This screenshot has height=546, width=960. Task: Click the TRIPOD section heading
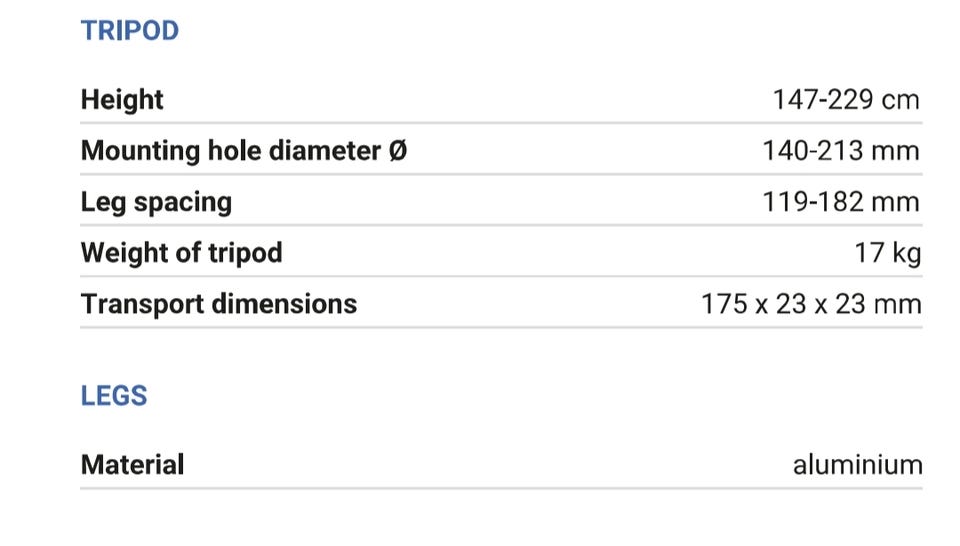(129, 31)
